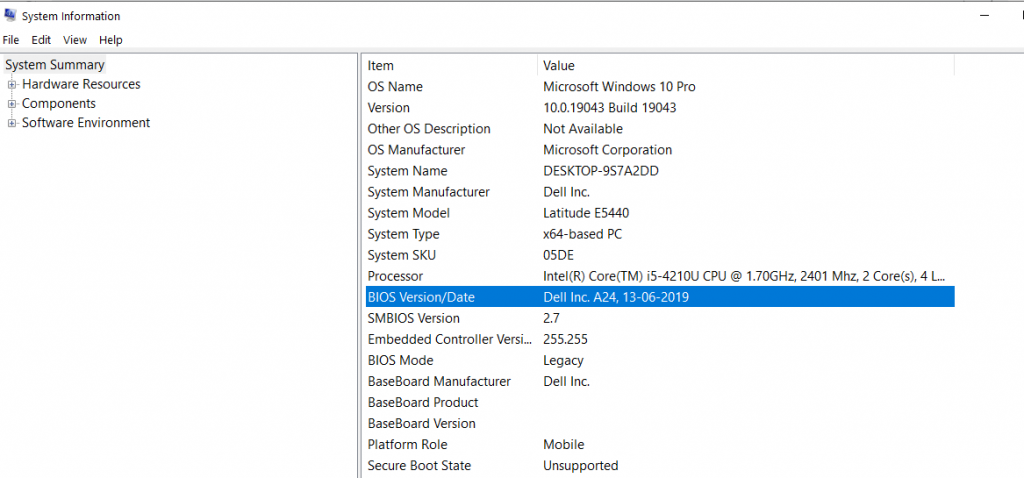
Task: Select the Version row label
Action: [389, 108]
